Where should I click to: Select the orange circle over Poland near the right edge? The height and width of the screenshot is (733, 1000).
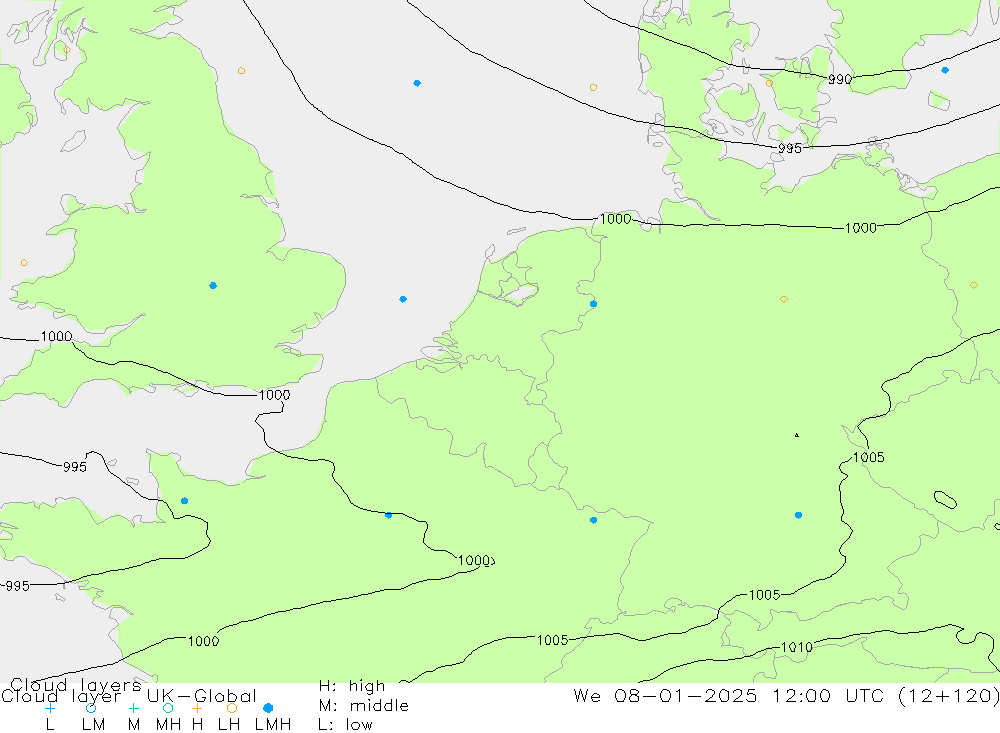(974, 285)
